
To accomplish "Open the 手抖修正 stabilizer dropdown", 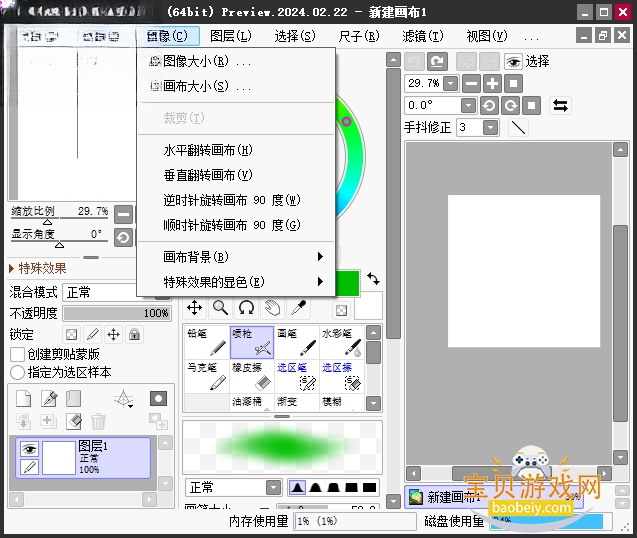I will click(491, 128).
